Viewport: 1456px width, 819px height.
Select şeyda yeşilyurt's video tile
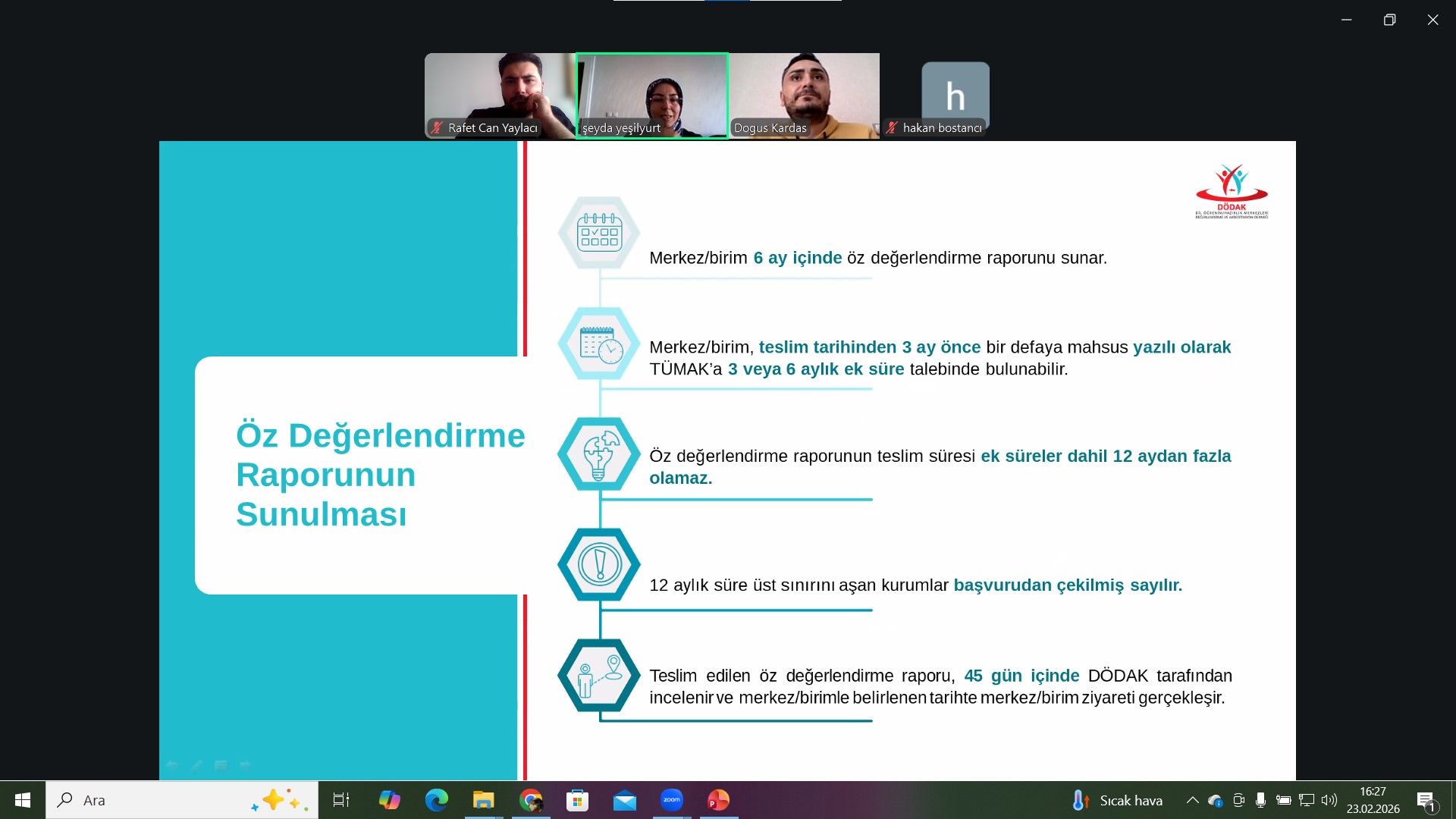coord(652,95)
